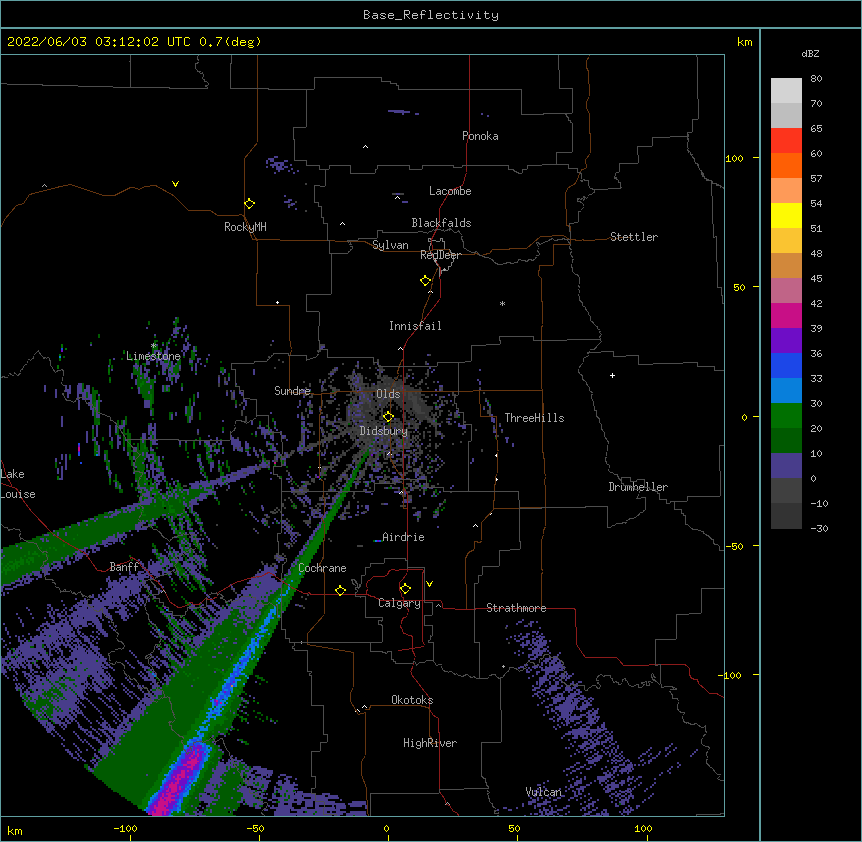The height and width of the screenshot is (842, 862).
Task: Click the Strathmore town label
Action: 516,608
